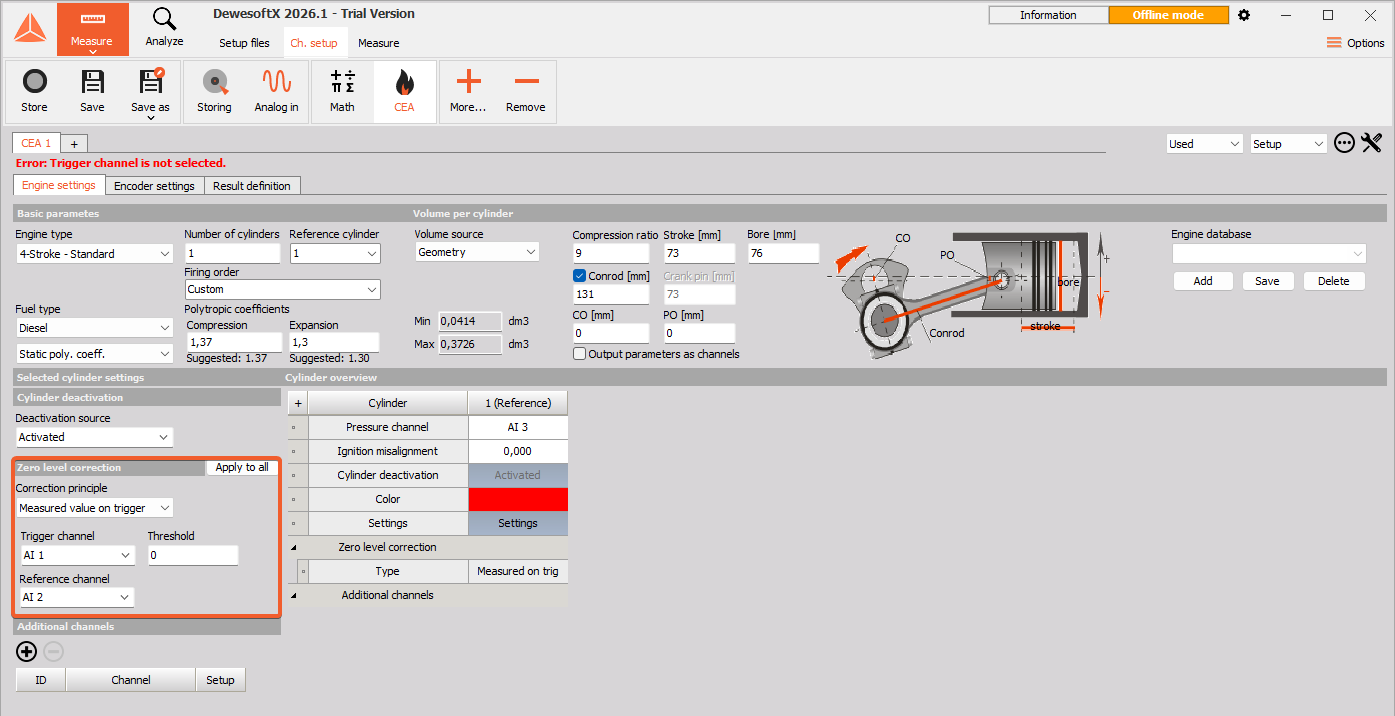Open the Engine database dropdown
This screenshot has height=716, width=1395.
[1269, 254]
